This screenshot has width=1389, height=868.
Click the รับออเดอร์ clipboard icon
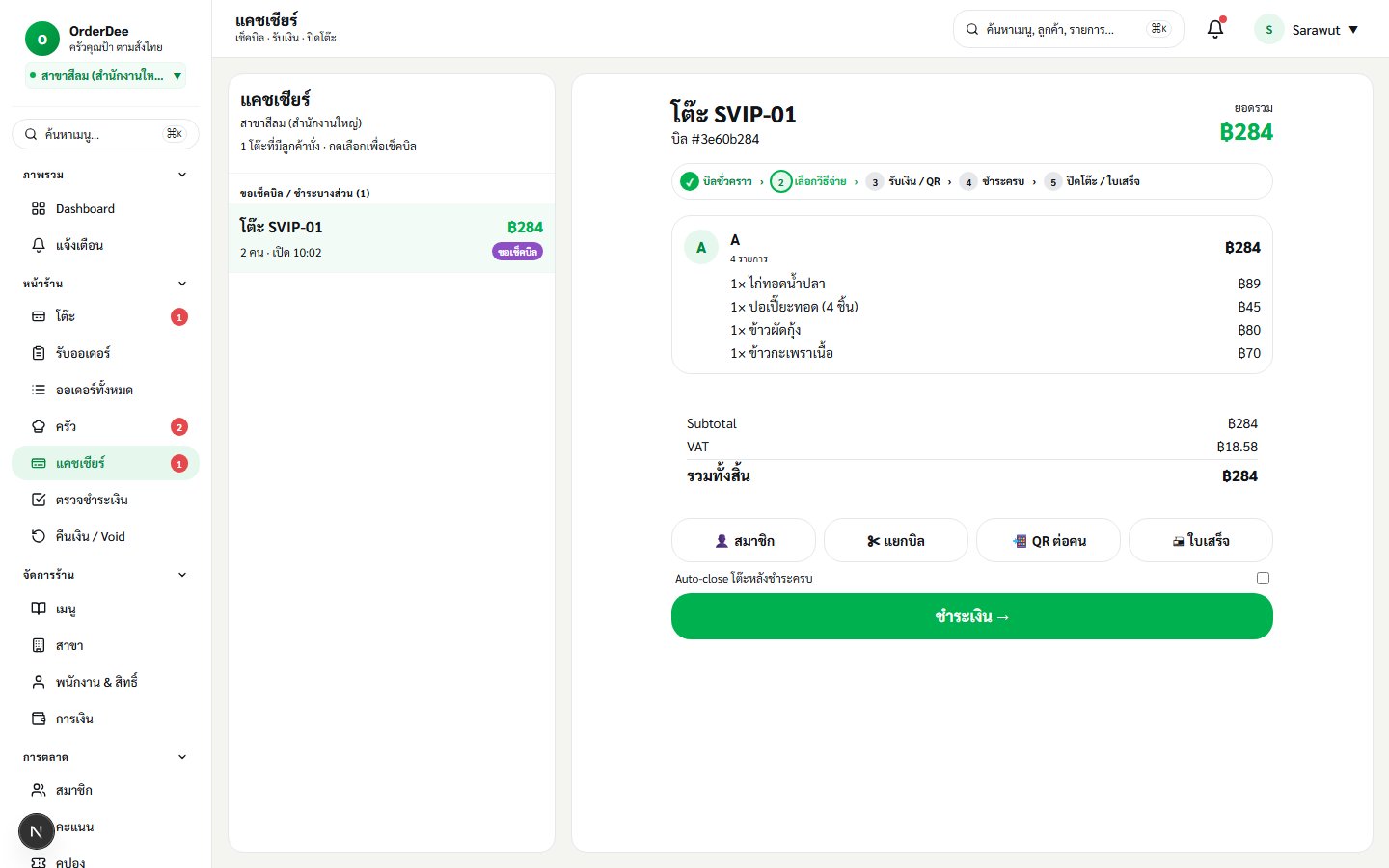tap(39, 353)
